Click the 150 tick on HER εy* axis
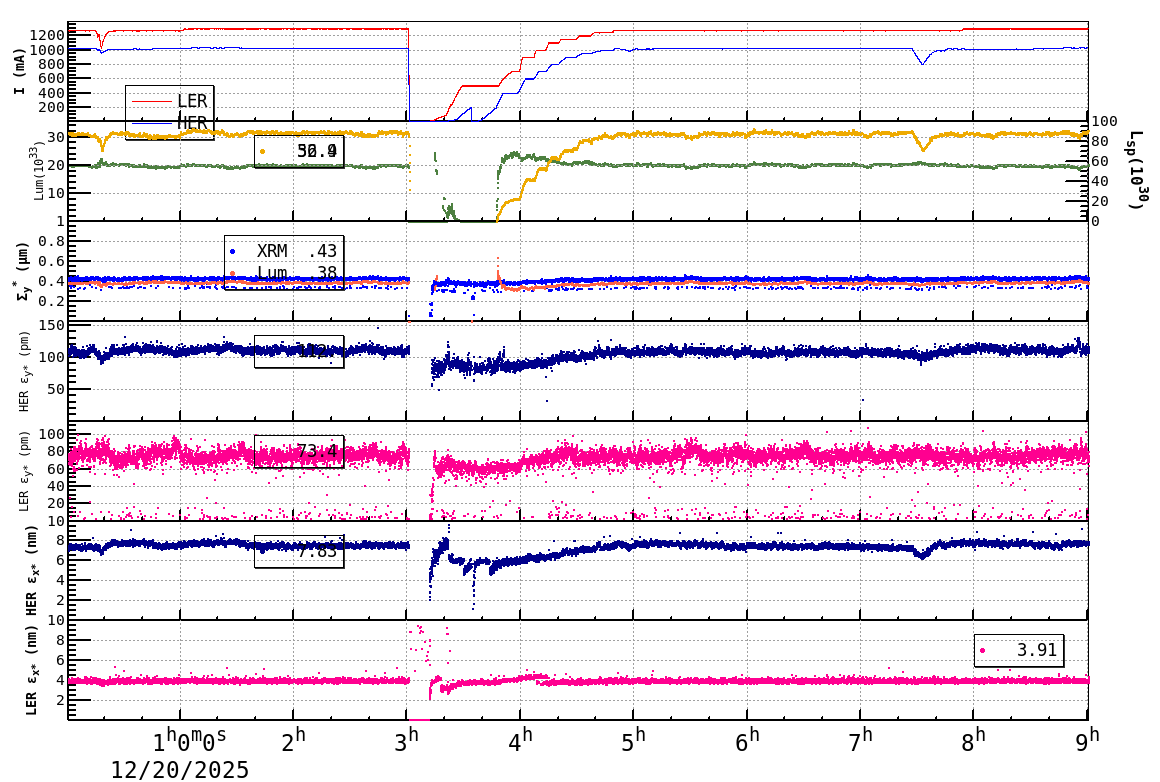This screenshot has width=1160, height=782. pos(51,326)
